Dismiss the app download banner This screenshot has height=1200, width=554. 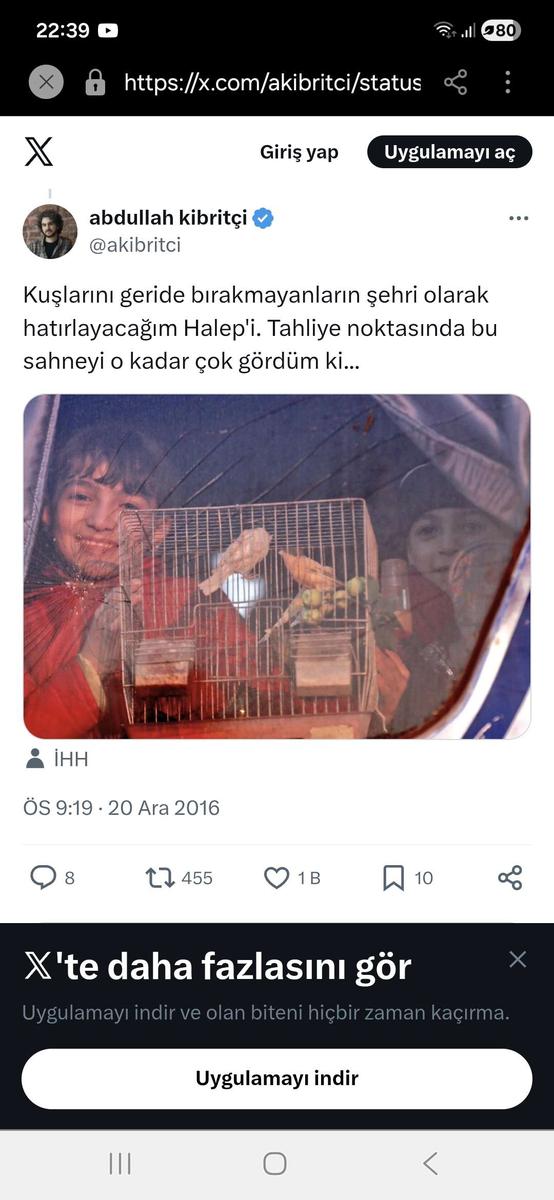tap(517, 960)
